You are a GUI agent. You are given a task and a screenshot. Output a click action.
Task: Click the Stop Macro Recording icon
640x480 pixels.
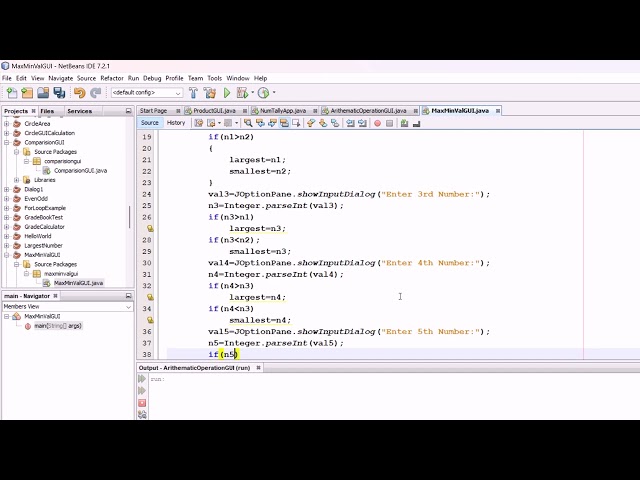point(389,123)
